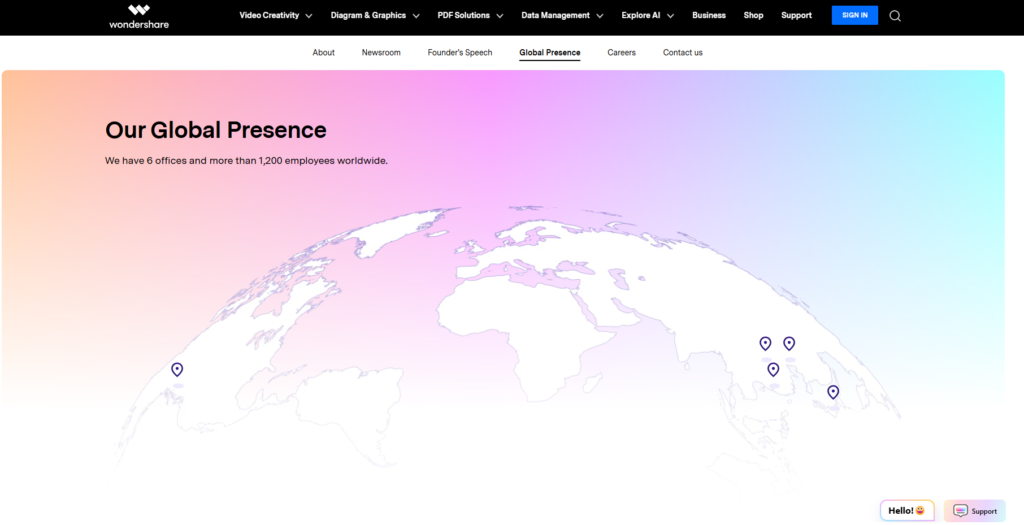Click the Wondershare logo
1024x525 pixels.
139,16
